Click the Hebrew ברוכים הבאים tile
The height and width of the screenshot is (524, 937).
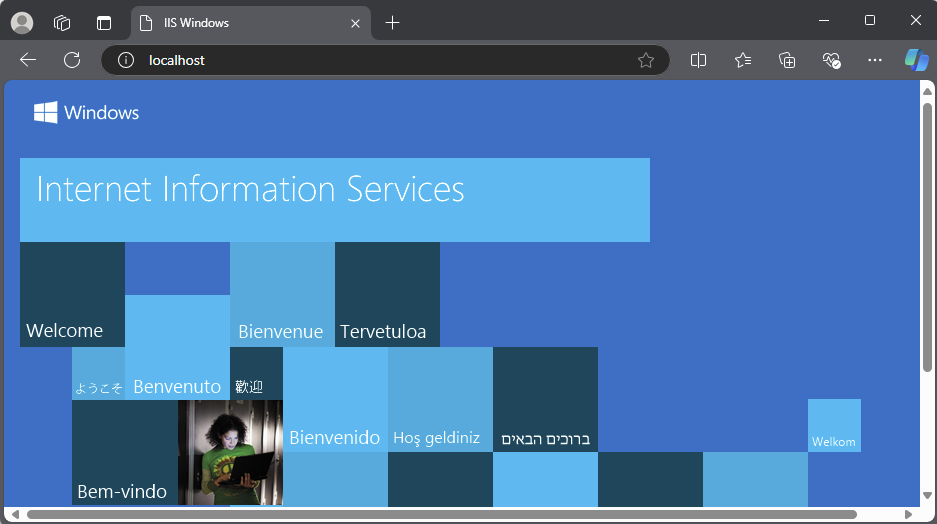pyautogui.click(x=546, y=400)
